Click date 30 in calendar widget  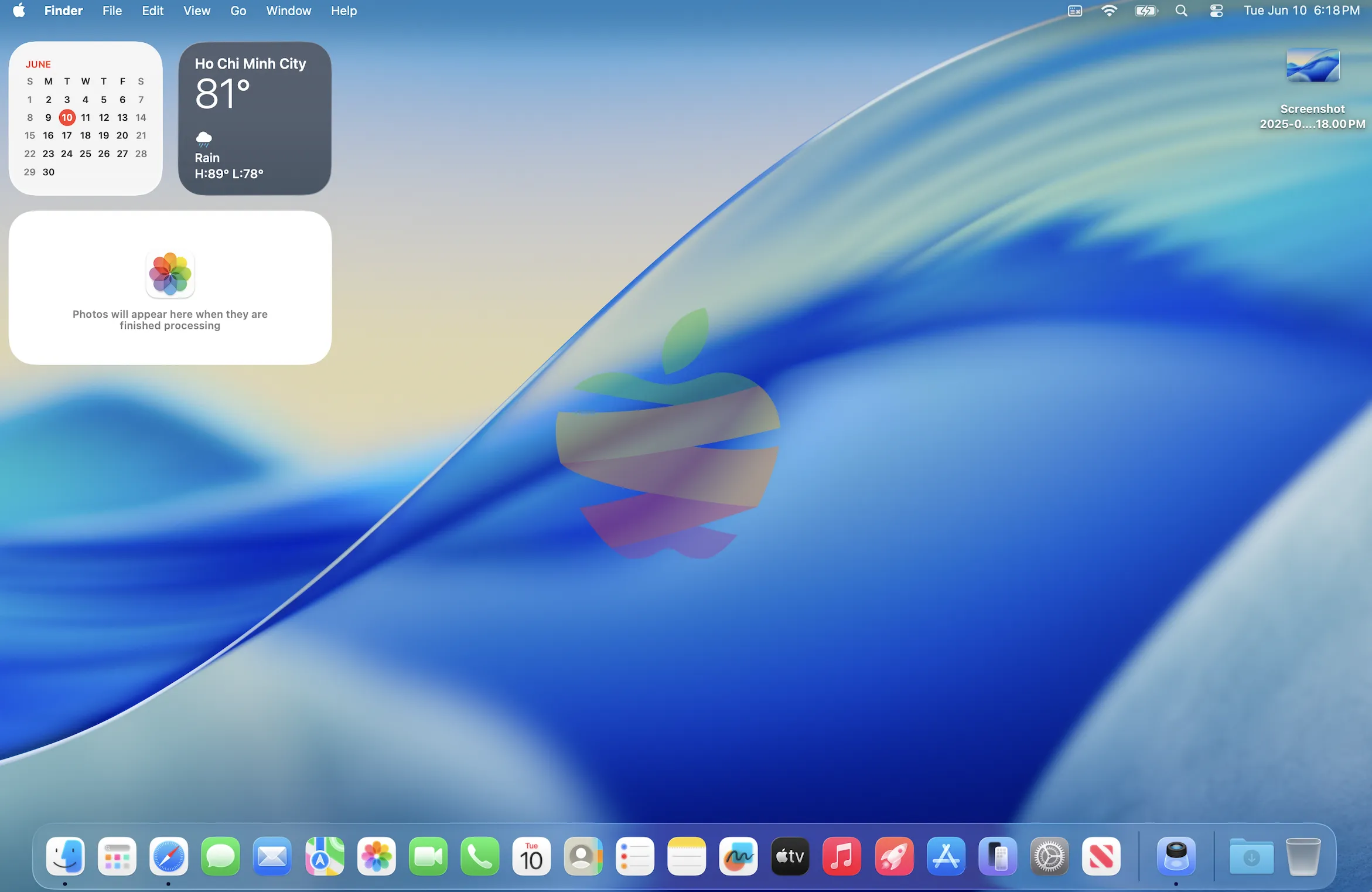[x=49, y=172]
